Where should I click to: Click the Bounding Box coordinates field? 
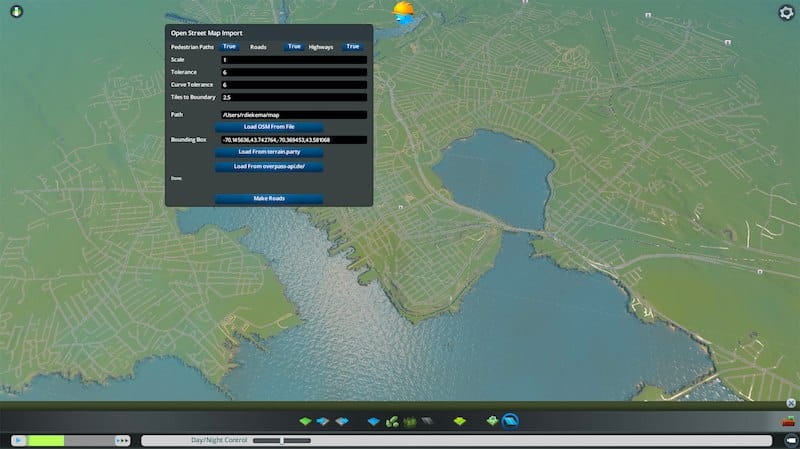294,140
